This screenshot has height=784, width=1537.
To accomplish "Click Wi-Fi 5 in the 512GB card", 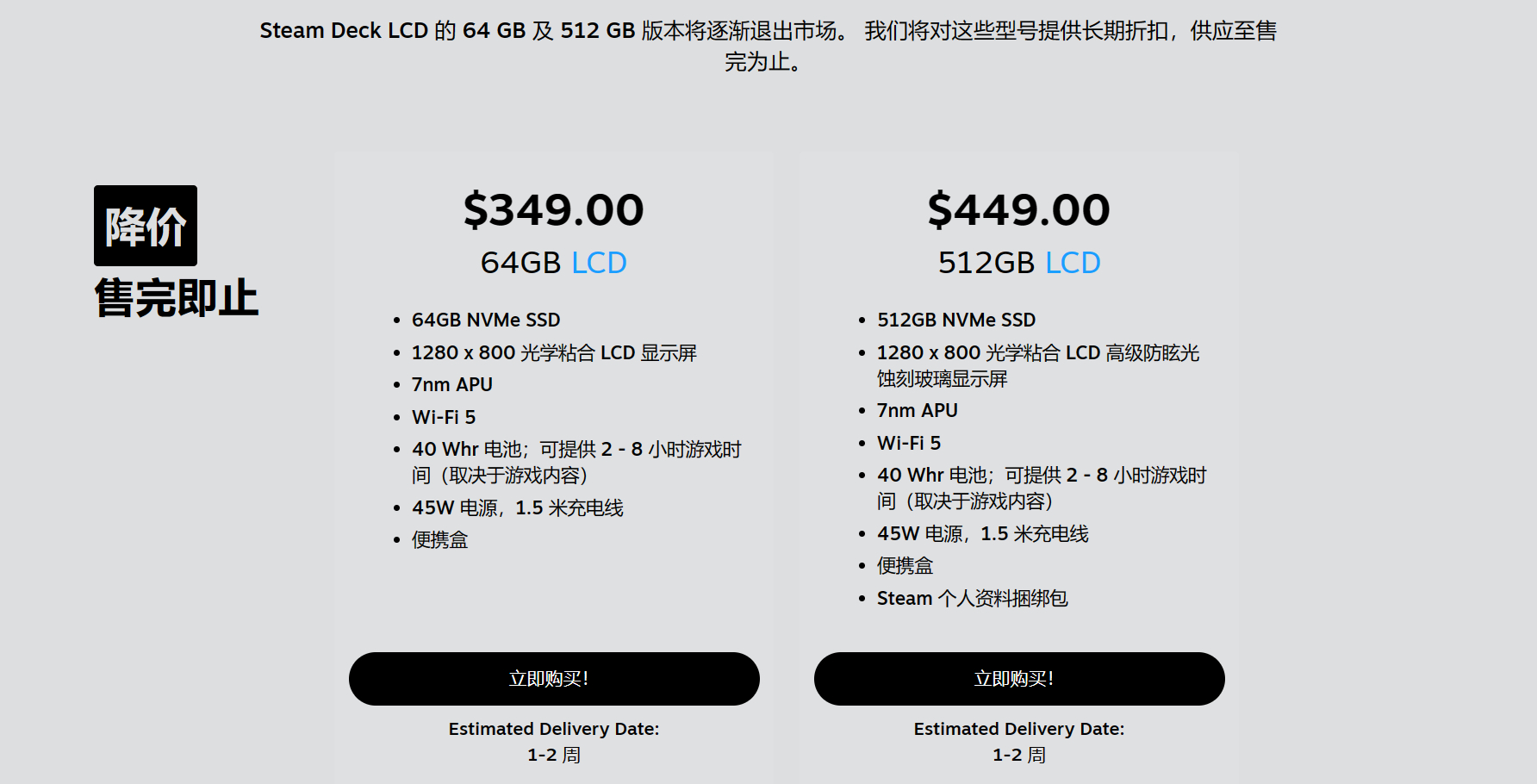I will 909,444.
